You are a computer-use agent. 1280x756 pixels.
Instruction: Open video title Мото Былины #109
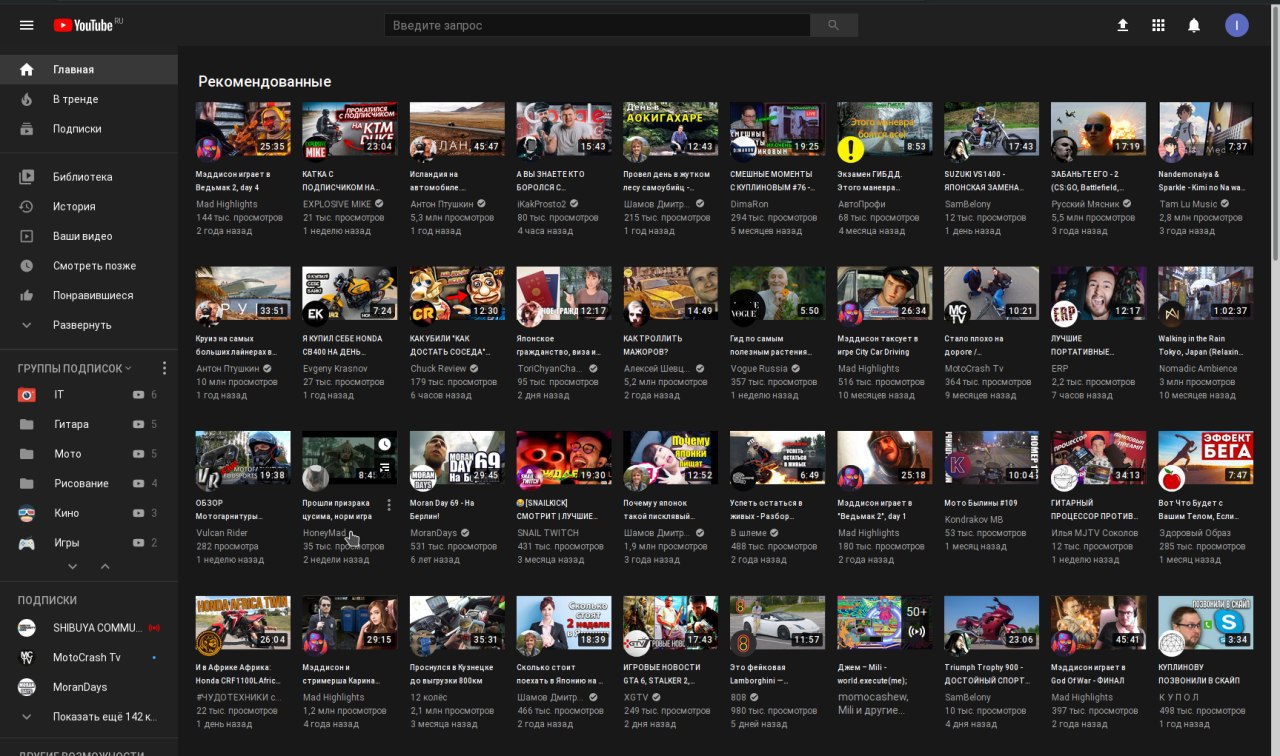click(981, 503)
